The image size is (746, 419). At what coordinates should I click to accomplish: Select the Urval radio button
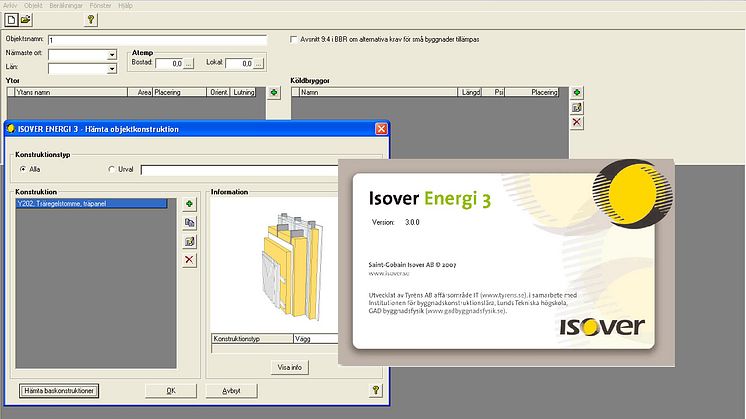click(111, 169)
